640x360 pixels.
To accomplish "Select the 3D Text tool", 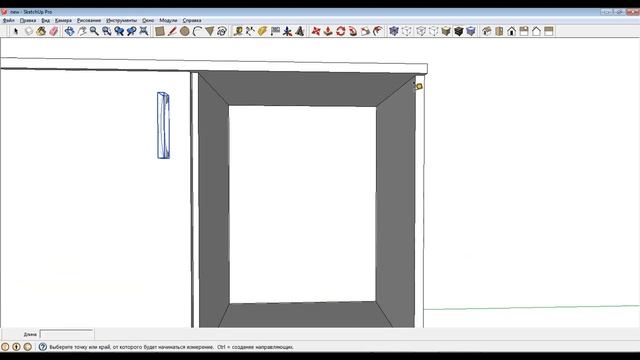I will point(300,31).
